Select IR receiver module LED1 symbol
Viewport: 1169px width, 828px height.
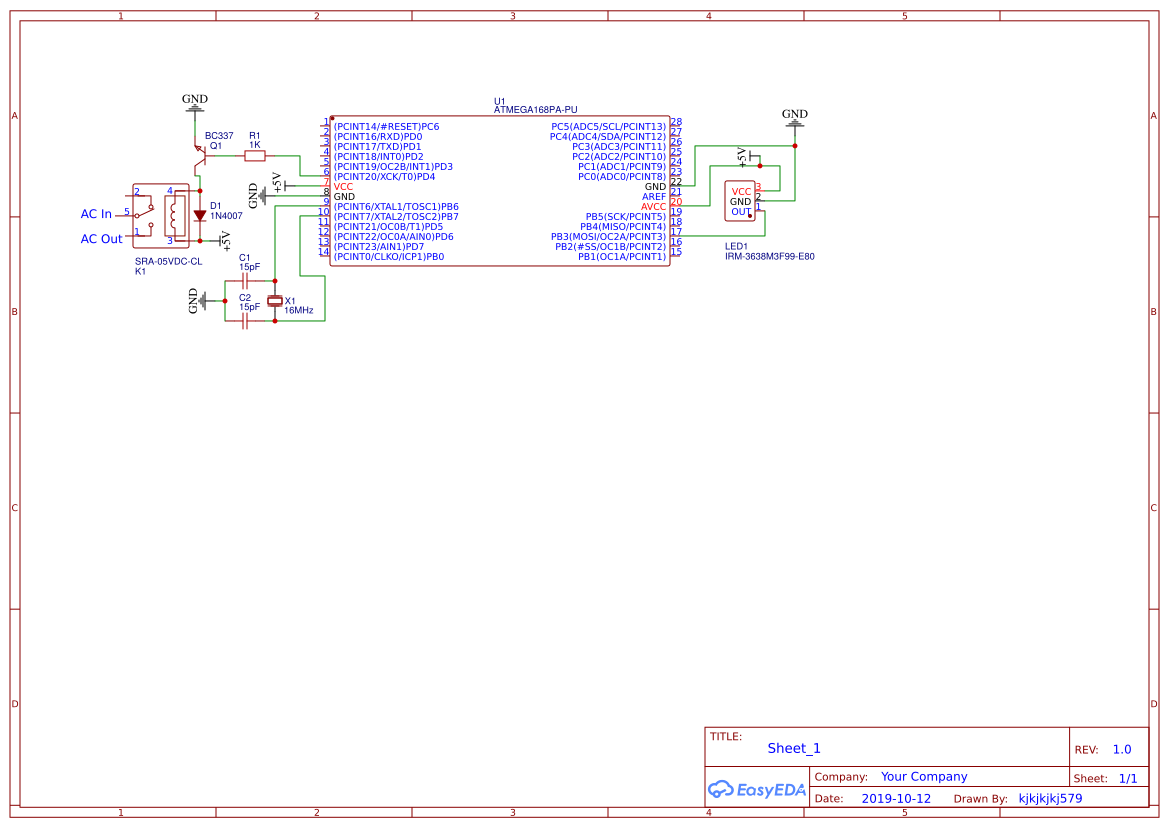[741, 200]
